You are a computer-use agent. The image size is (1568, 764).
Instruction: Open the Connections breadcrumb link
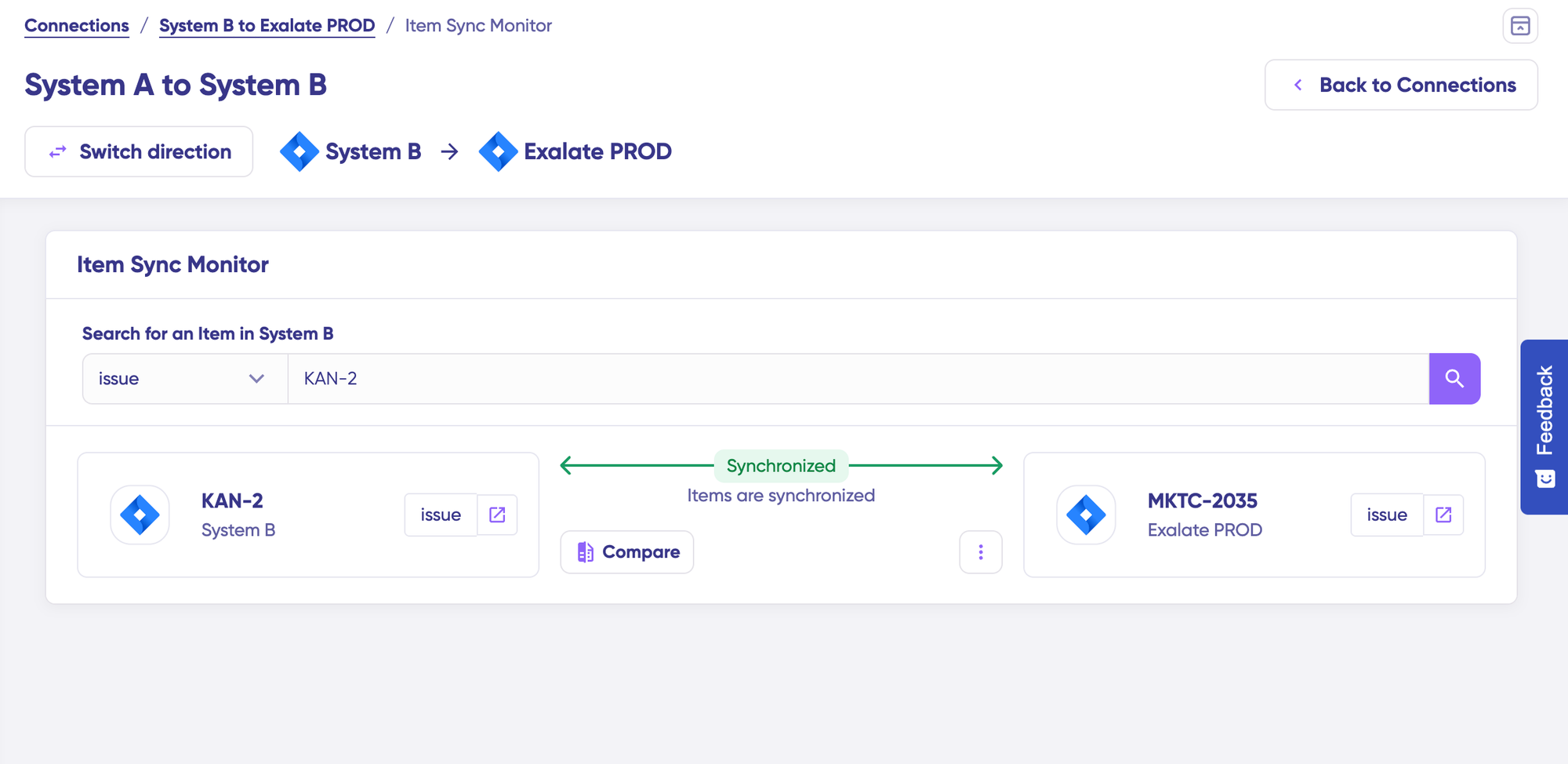pos(77,26)
